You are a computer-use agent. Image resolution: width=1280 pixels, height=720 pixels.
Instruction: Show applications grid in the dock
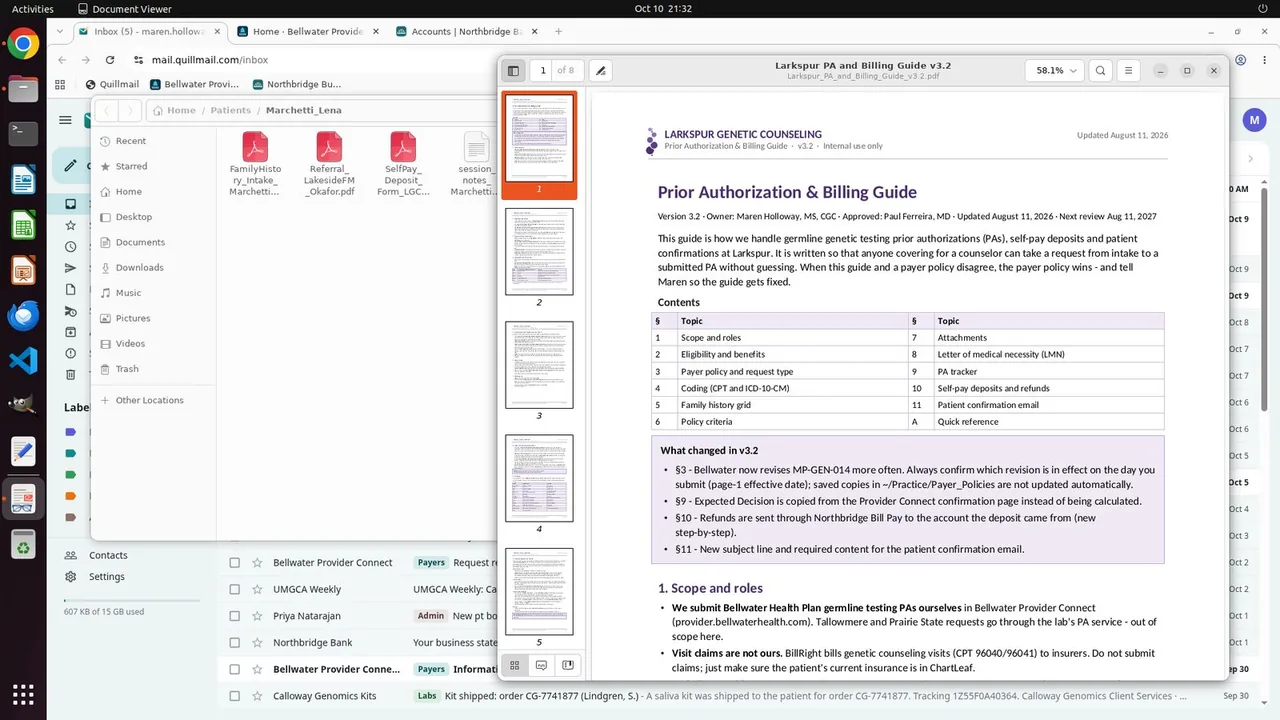coord(23,694)
